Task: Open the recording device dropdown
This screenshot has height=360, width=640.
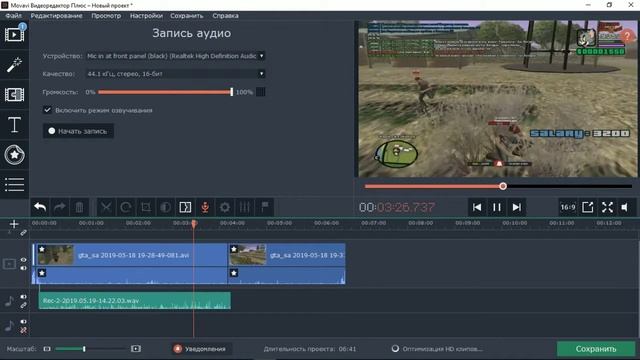Action: pyautogui.click(x=175, y=56)
